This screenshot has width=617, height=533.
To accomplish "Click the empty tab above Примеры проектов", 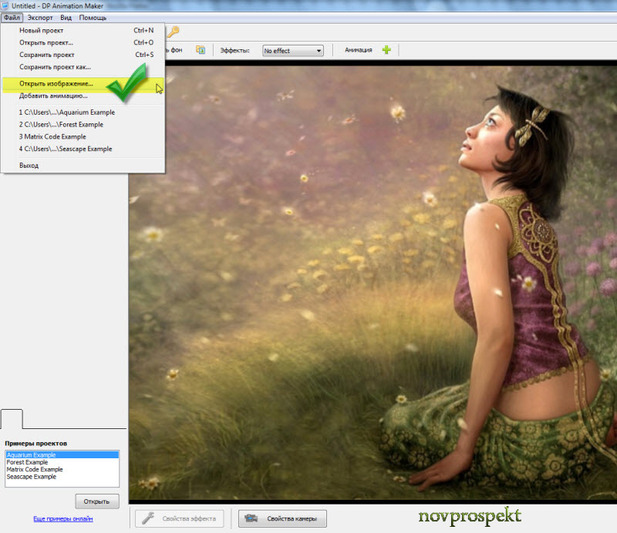I will point(12,419).
